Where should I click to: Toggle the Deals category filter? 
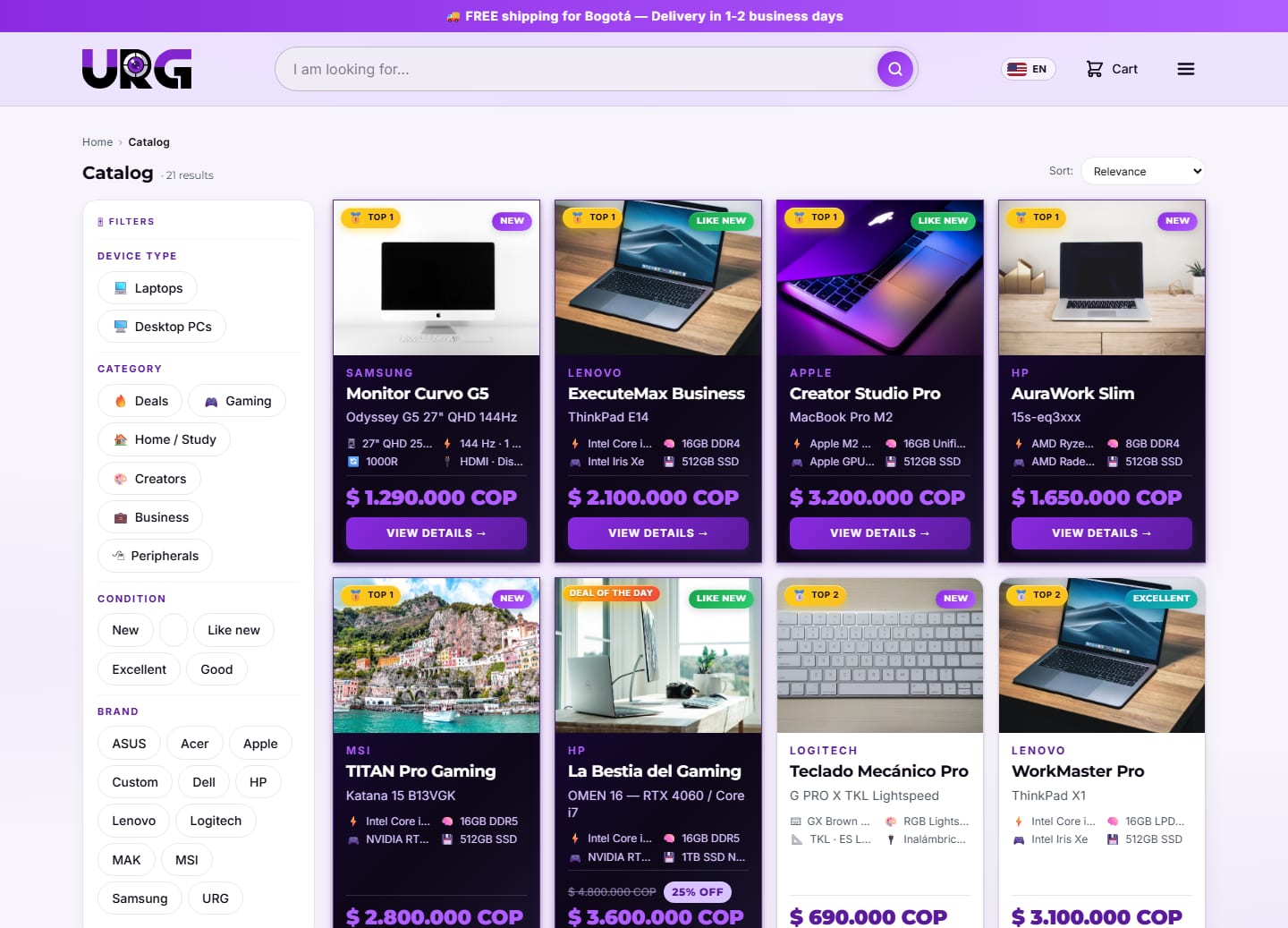click(140, 401)
